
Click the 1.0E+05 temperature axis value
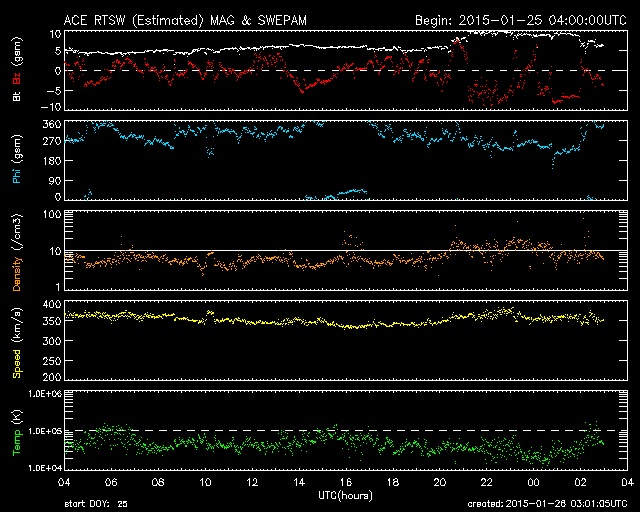coord(45,431)
